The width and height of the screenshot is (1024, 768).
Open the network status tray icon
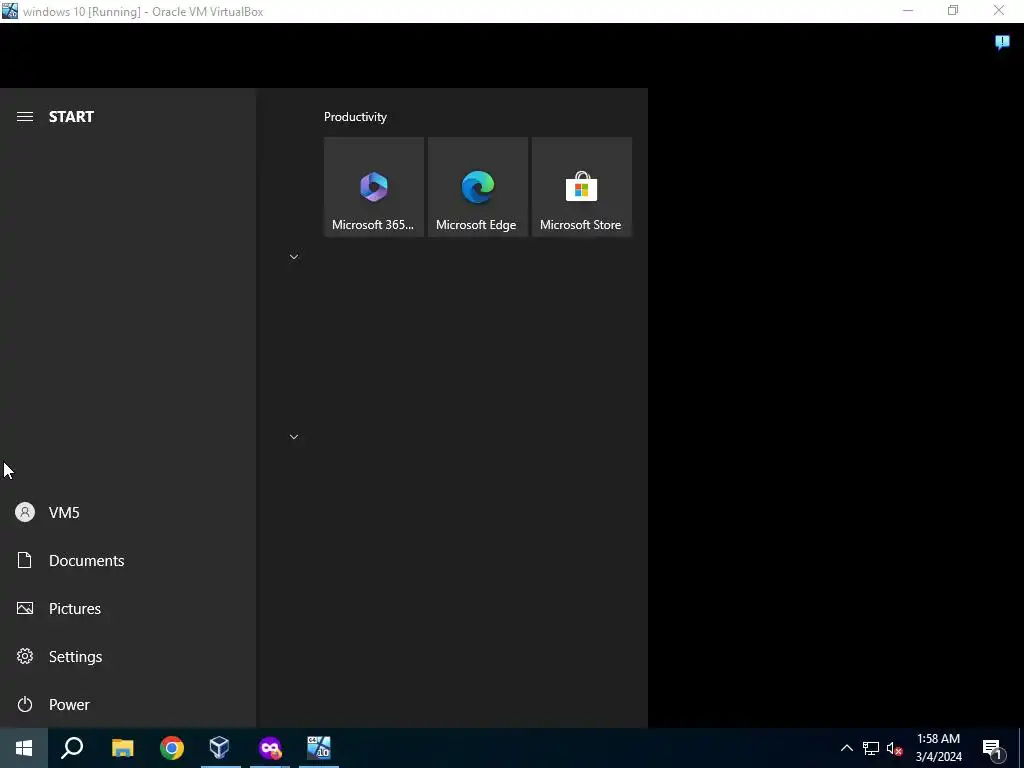click(871, 748)
